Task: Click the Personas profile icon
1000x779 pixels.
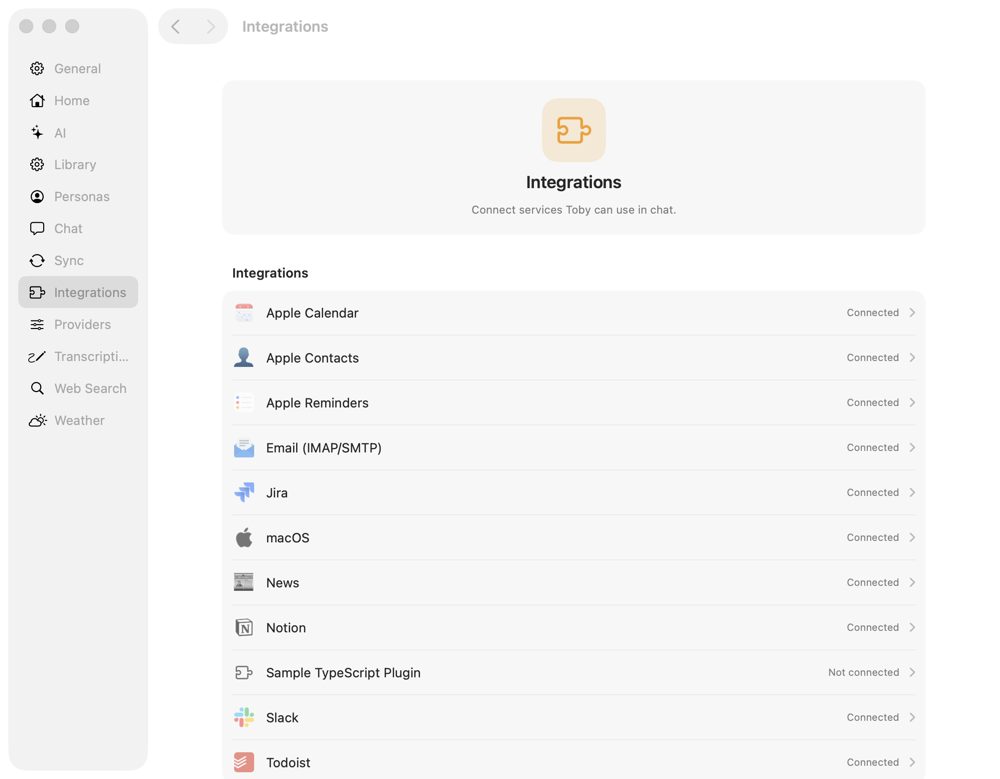Action: pos(37,197)
